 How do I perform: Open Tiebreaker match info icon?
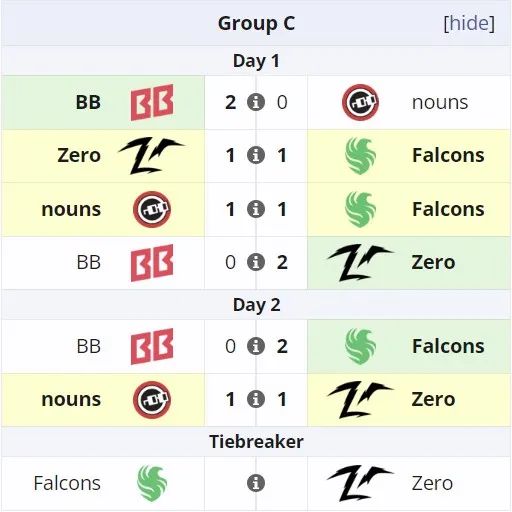click(x=256, y=483)
